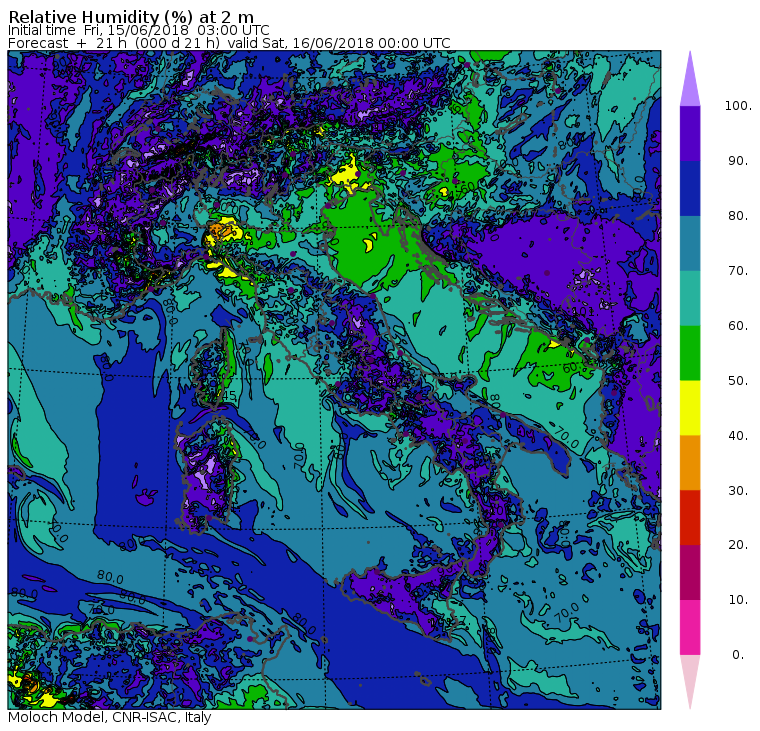This screenshot has height=731, width=760.
Task: Click the 80–90% dark blue legend swatch
Action: [x=690, y=188]
